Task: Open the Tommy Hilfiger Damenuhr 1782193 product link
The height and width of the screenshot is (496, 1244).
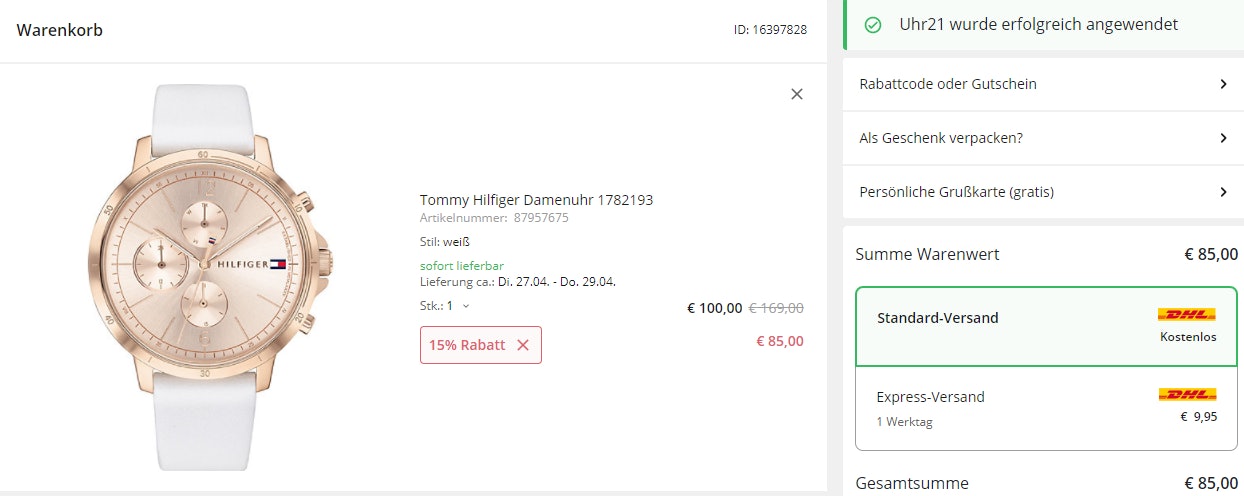Action: (x=536, y=200)
